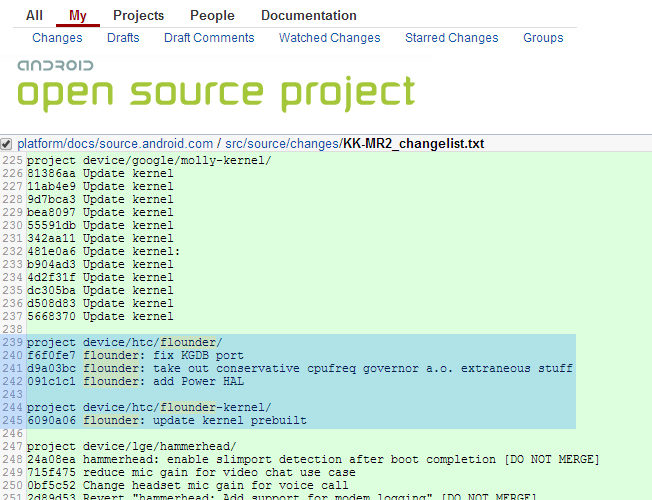Open the People tab
This screenshot has width=652, height=500.
tap(212, 15)
